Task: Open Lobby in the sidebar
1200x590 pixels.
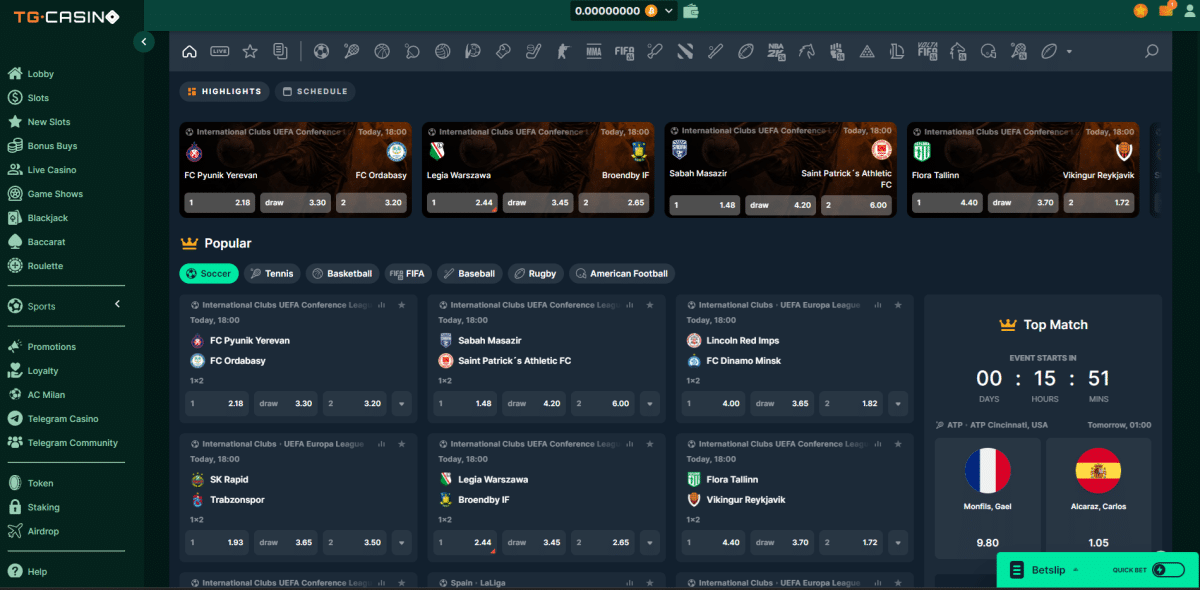Action: [x=40, y=74]
